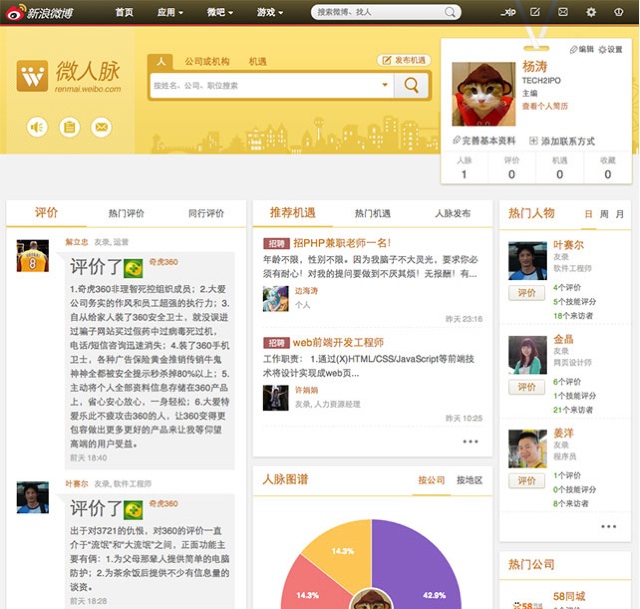This screenshot has height=609, width=640.
Task: Click 许娟娟 name link
Action: tap(306, 390)
